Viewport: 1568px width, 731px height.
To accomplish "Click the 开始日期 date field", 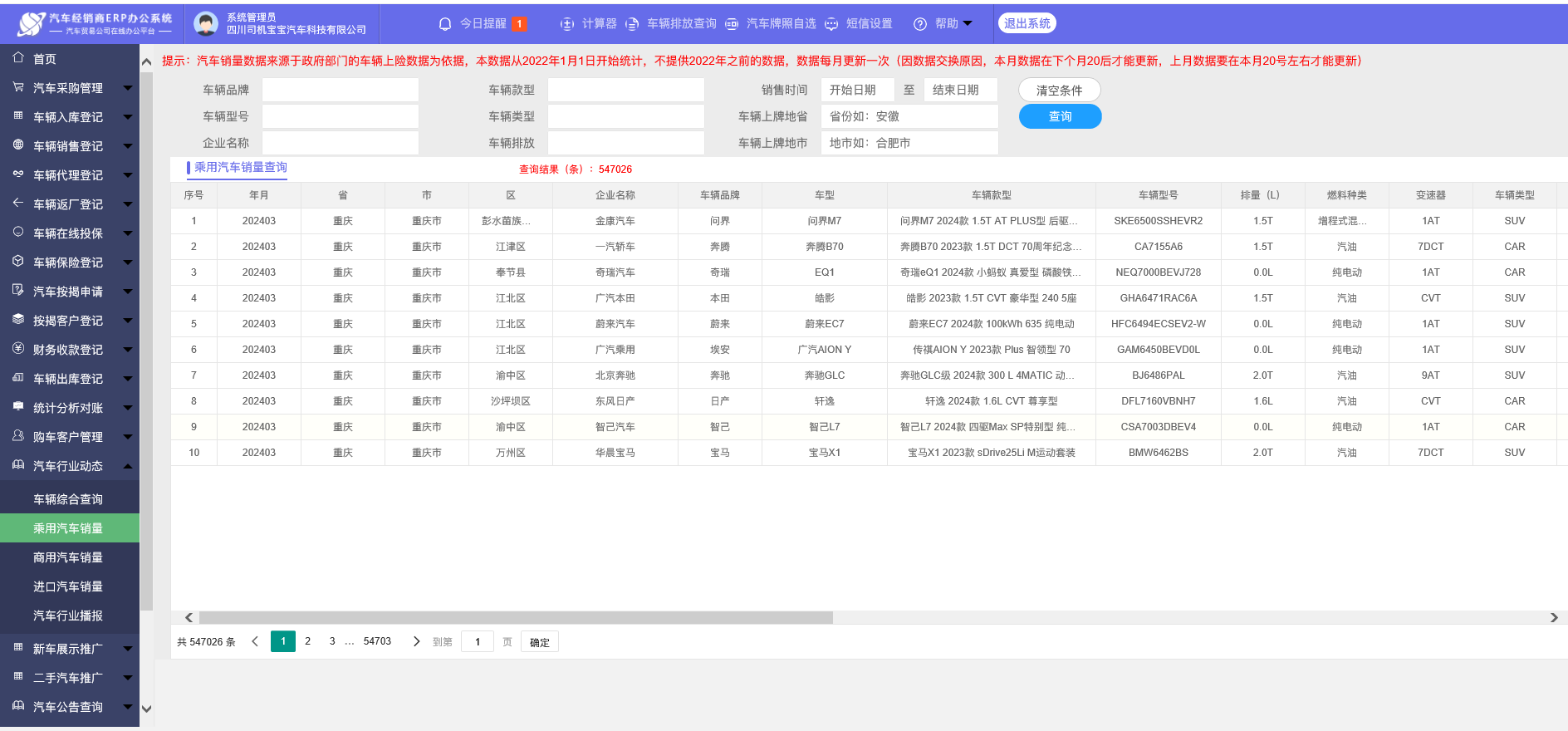I will coord(858,90).
